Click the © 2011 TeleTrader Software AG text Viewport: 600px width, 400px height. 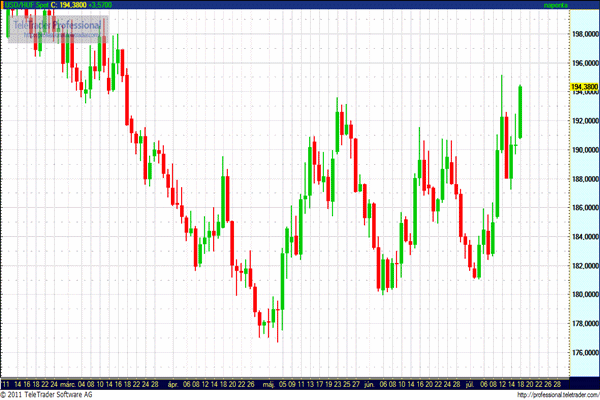(x=46, y=395)
